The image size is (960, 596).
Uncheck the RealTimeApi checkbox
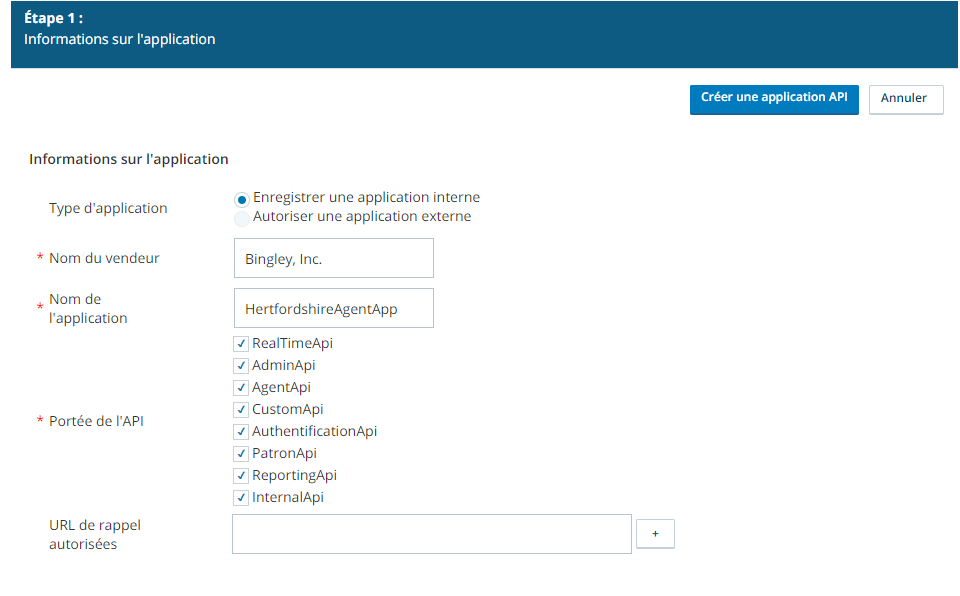pos(241,344)
